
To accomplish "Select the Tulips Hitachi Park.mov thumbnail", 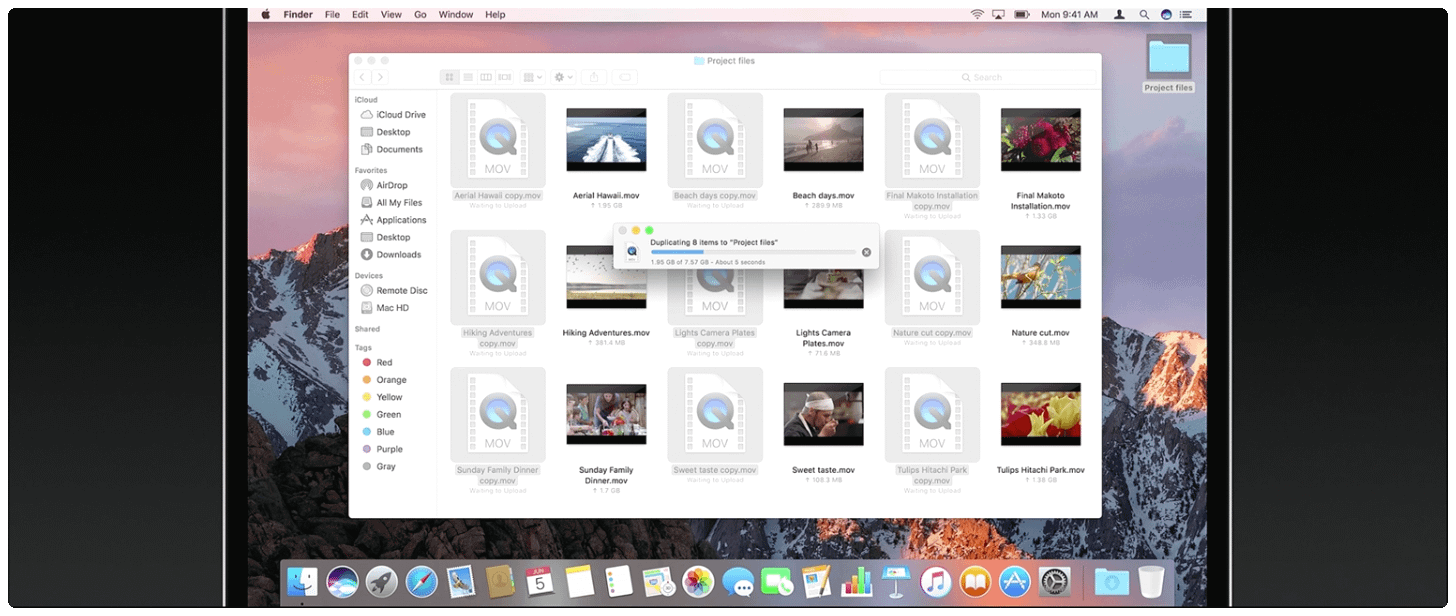I will click(1040, 414).
